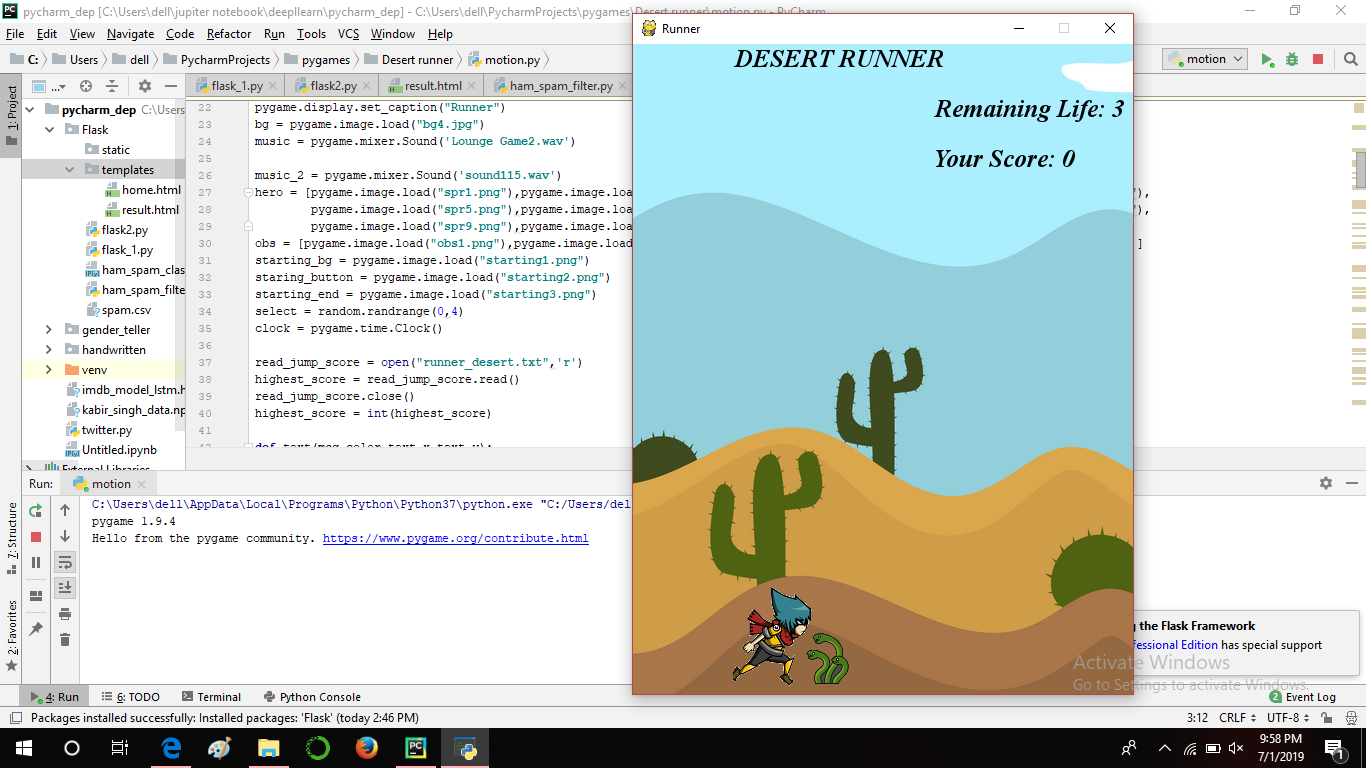The width and height of the screenshot is (1366, 768).
Task: Open the Refactor menu
Action: click(228, 33)
